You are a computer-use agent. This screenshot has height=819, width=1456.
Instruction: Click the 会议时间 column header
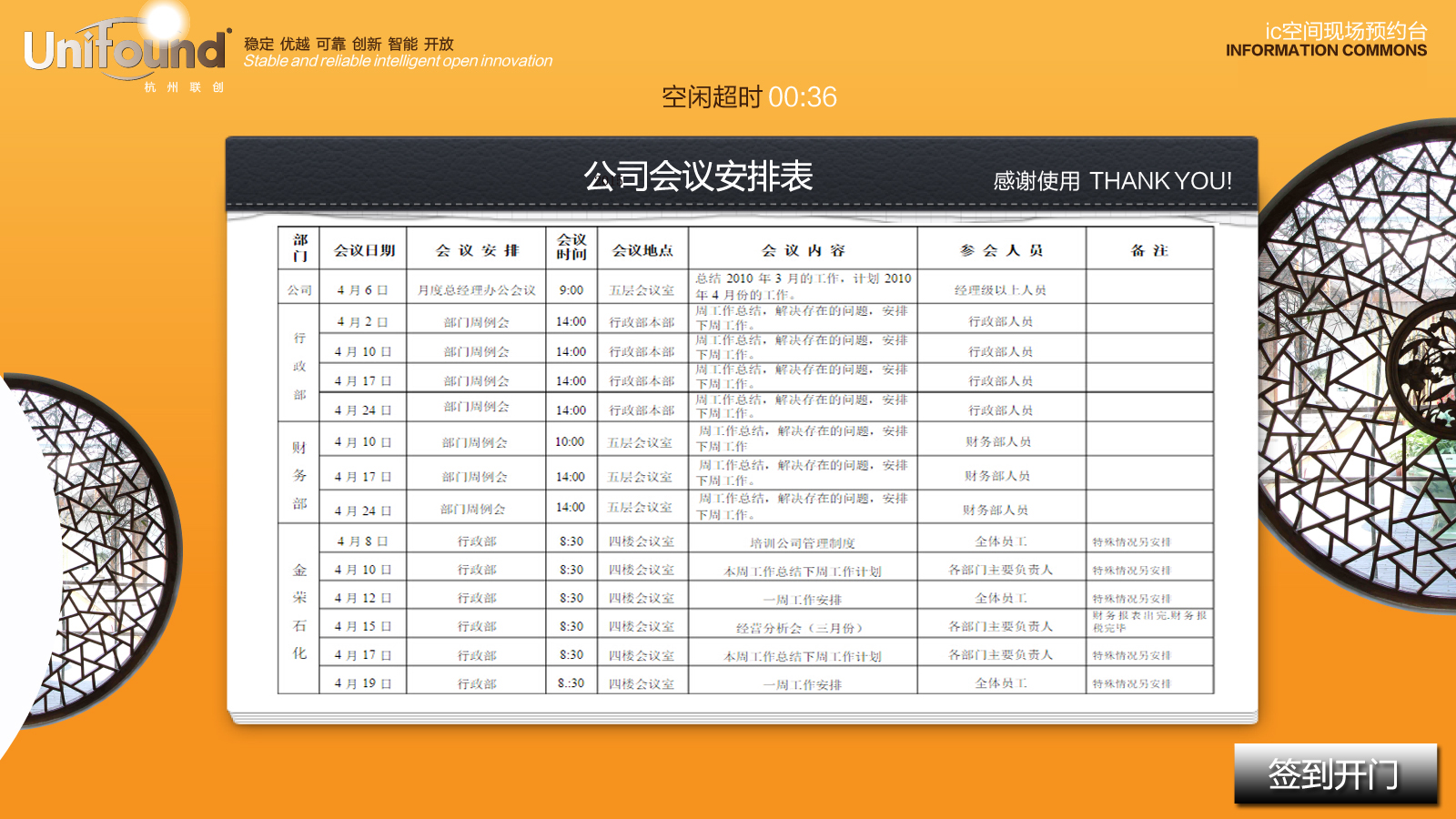pos(571,248)
